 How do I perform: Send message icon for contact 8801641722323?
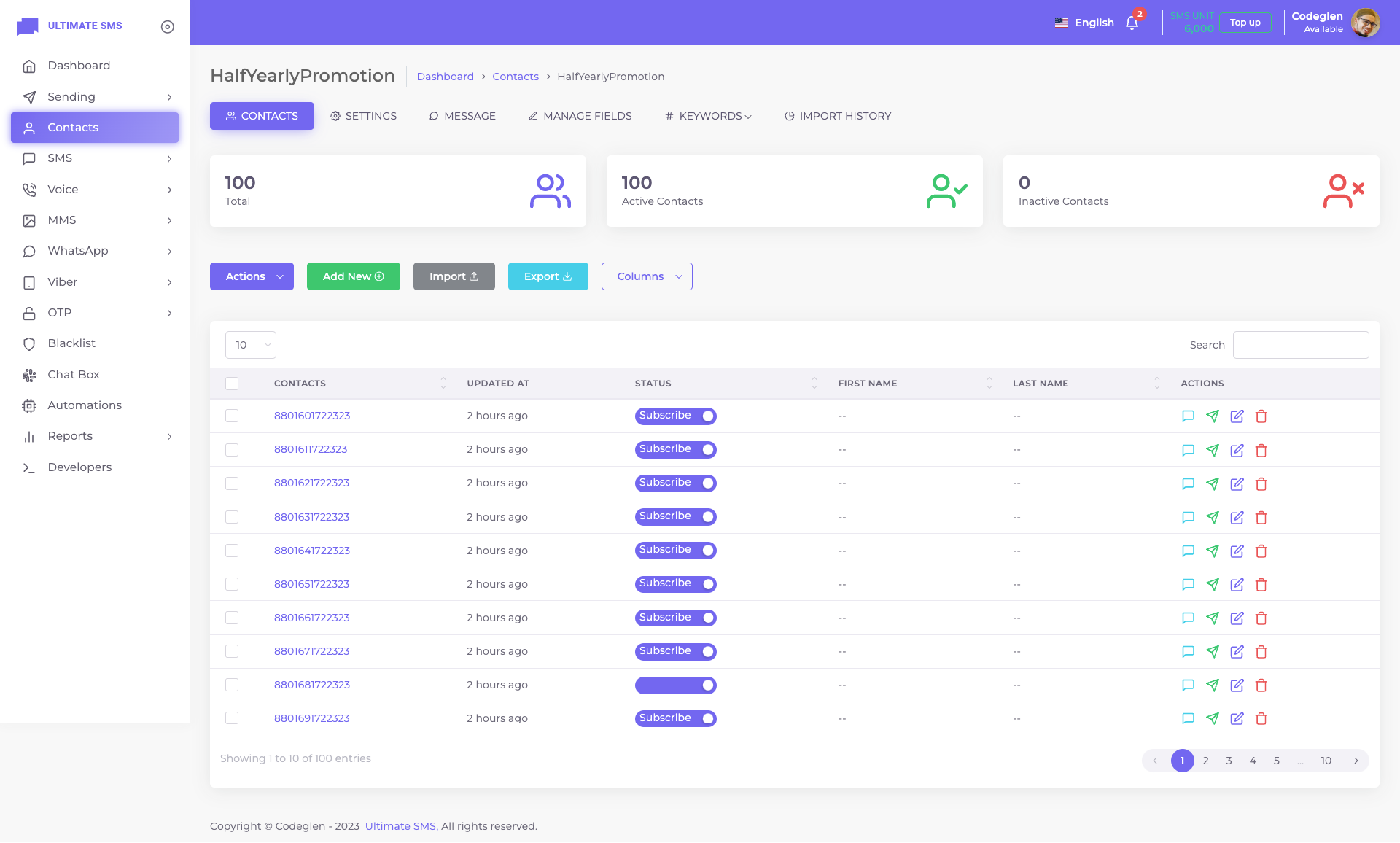coord(1212,551)
